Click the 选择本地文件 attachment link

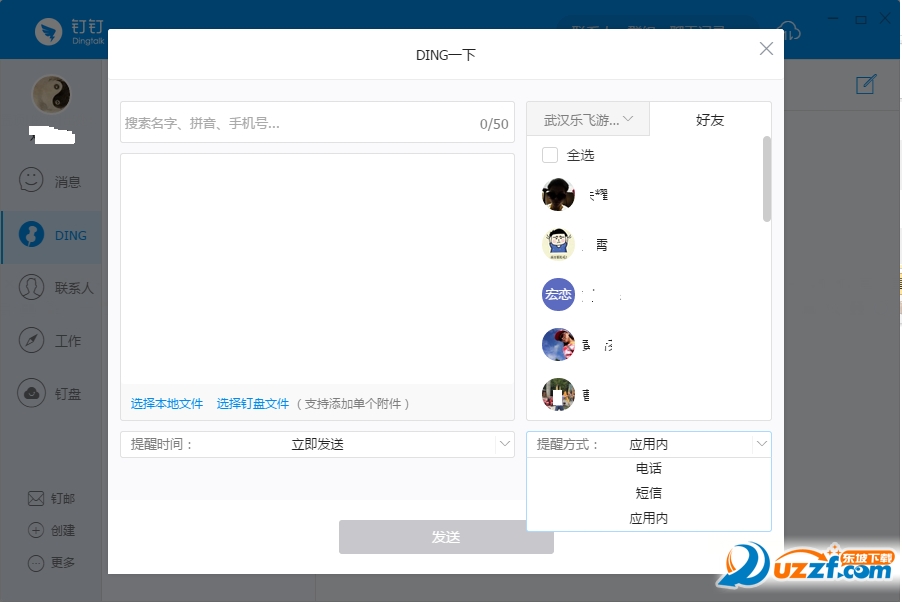pos(165,403)
